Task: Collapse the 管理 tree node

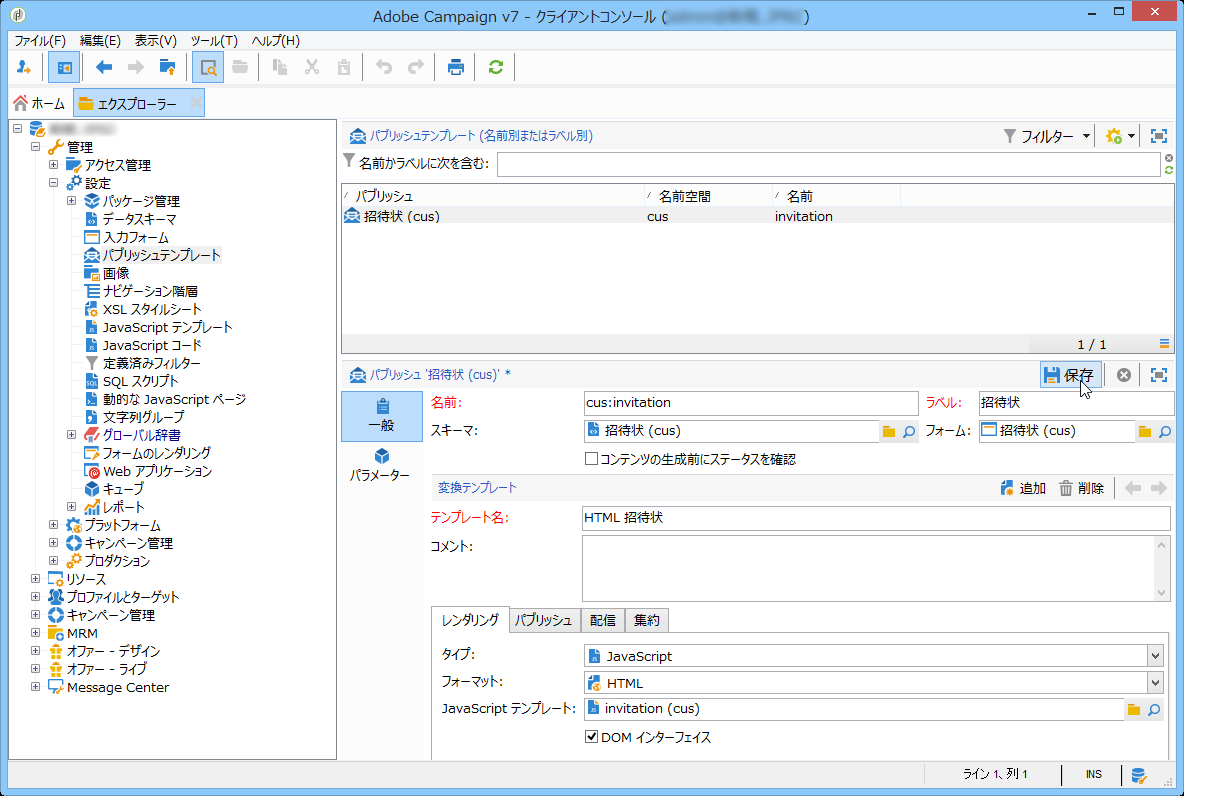Action: (36, 147)
